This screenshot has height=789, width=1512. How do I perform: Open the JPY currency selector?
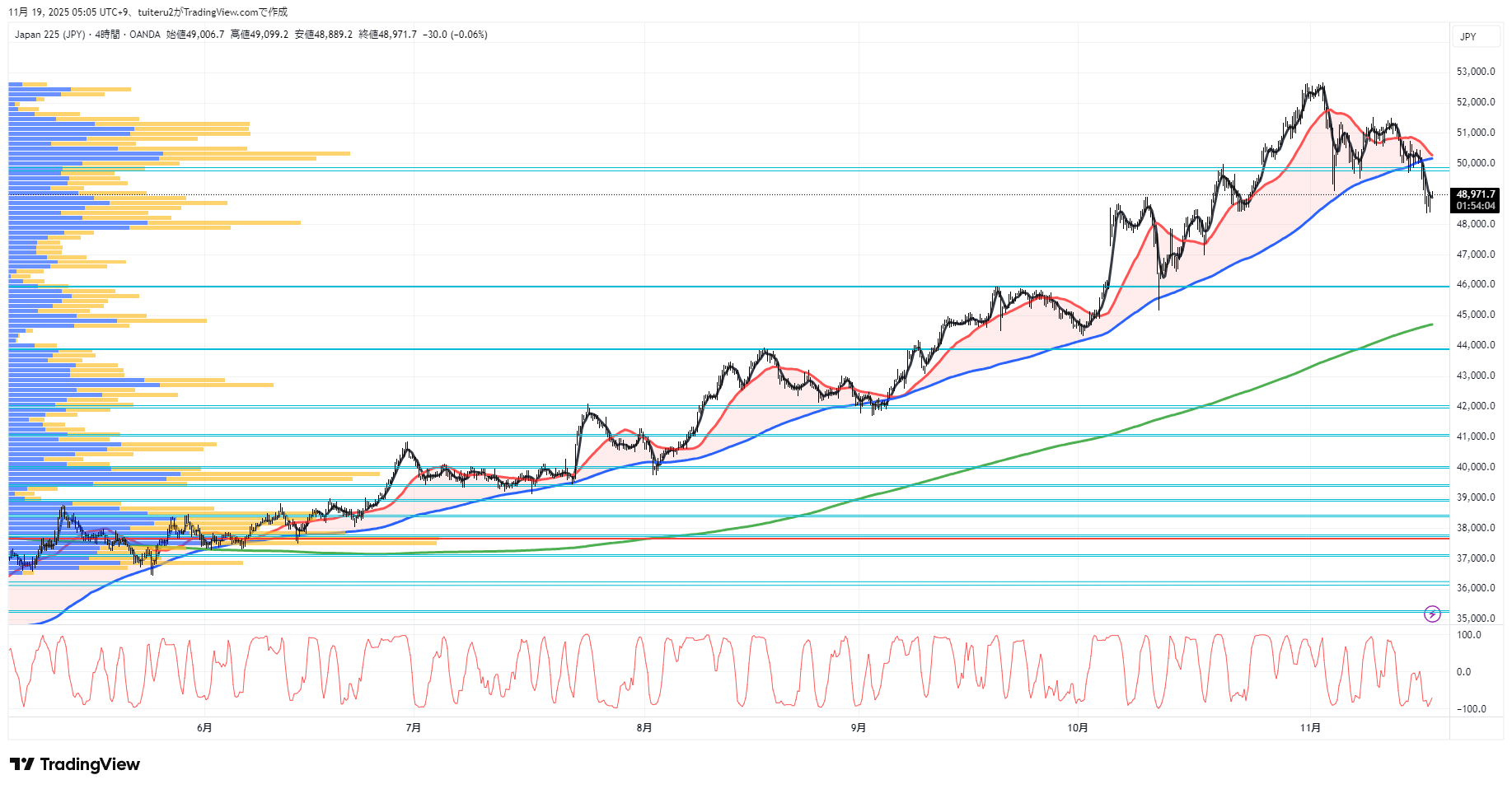pyautogui.click(x=1468, y=36)
